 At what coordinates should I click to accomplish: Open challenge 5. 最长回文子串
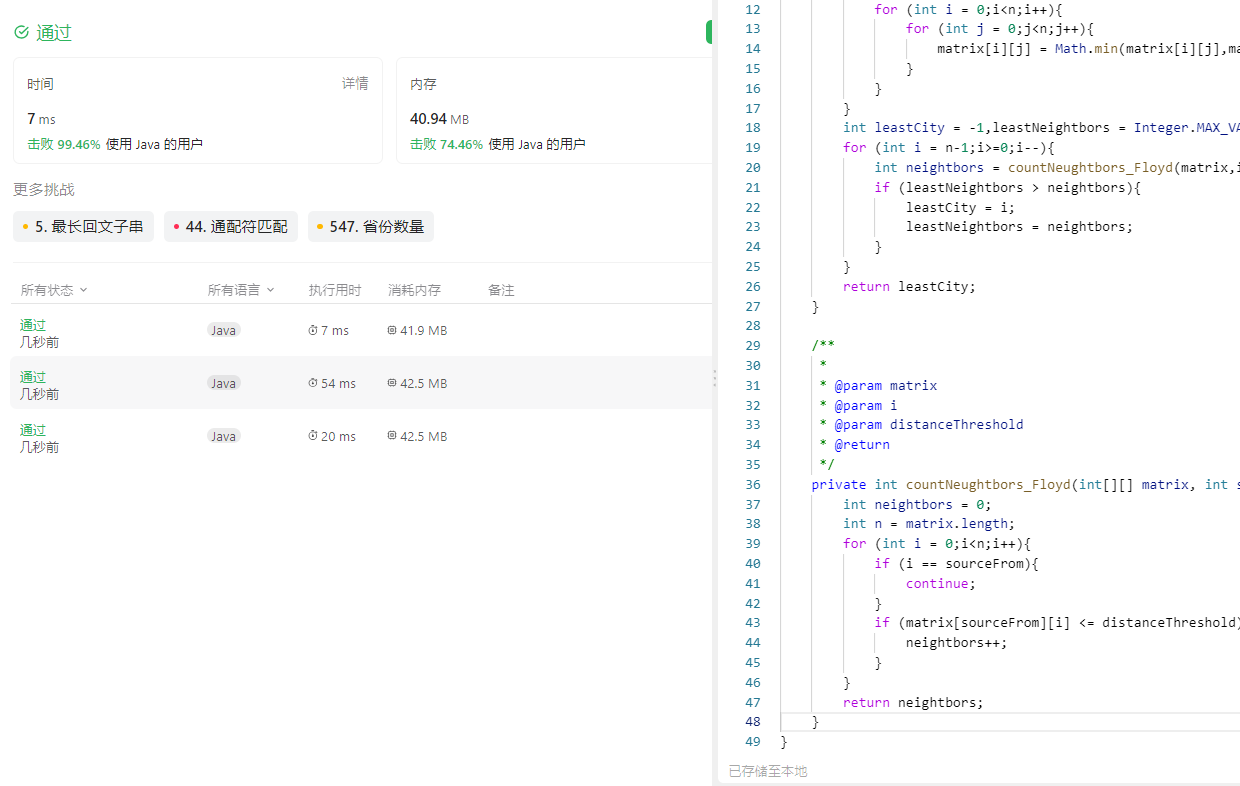pos(82,226)
